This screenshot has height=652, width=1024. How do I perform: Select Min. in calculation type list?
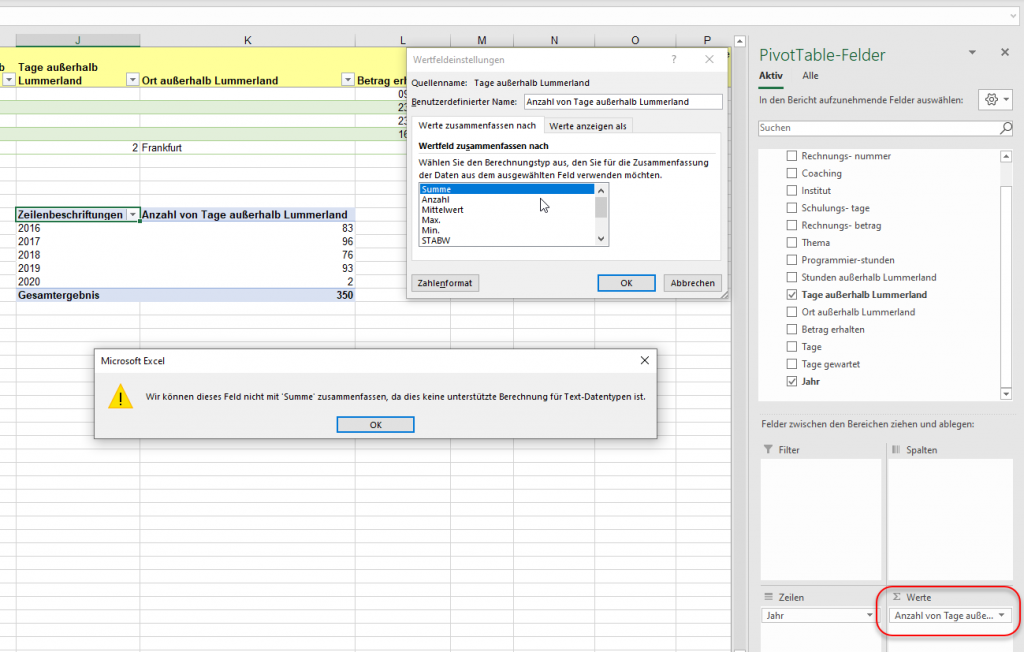coord(507,230)
